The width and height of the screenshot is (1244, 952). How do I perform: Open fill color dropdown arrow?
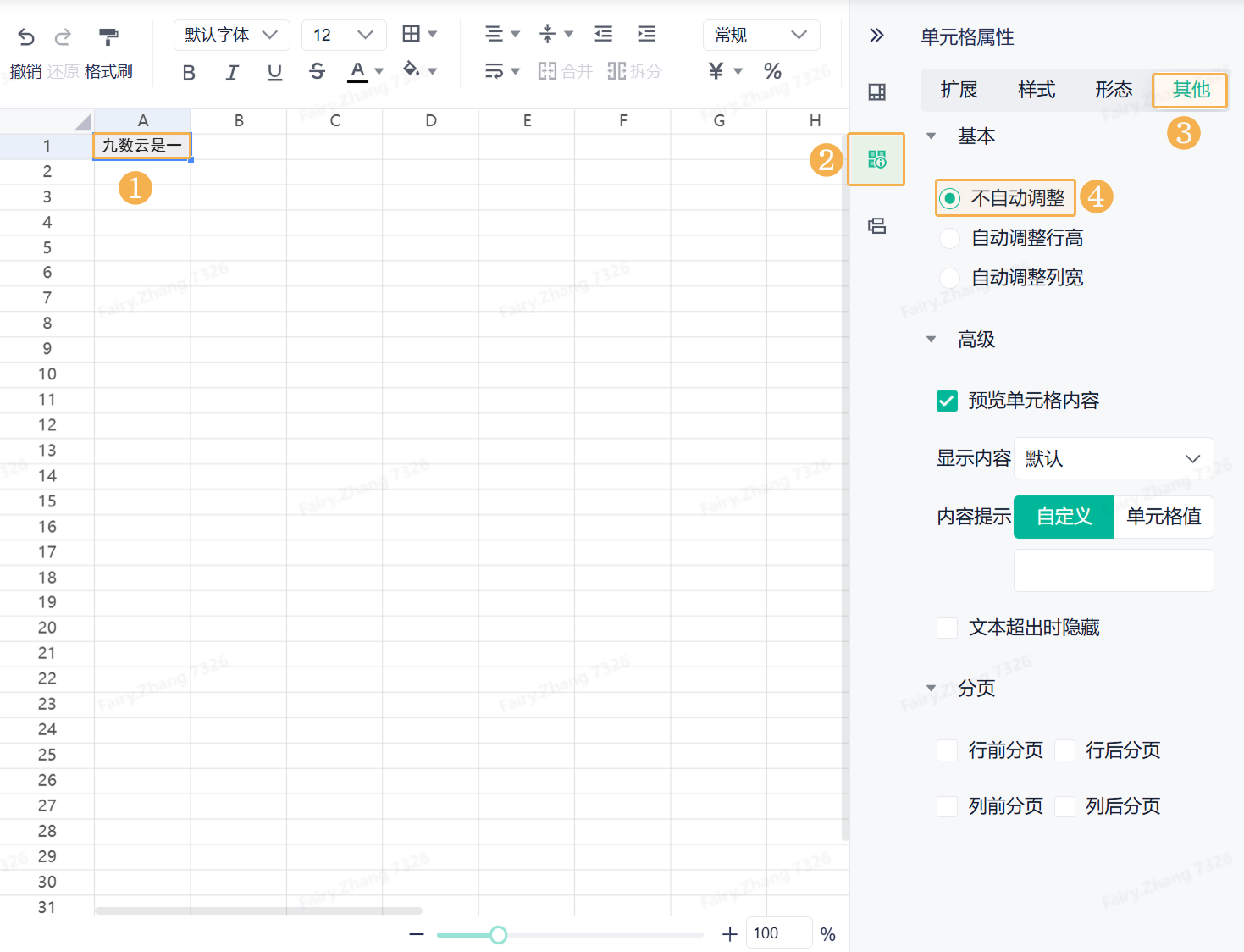click(x=433, y=71)
